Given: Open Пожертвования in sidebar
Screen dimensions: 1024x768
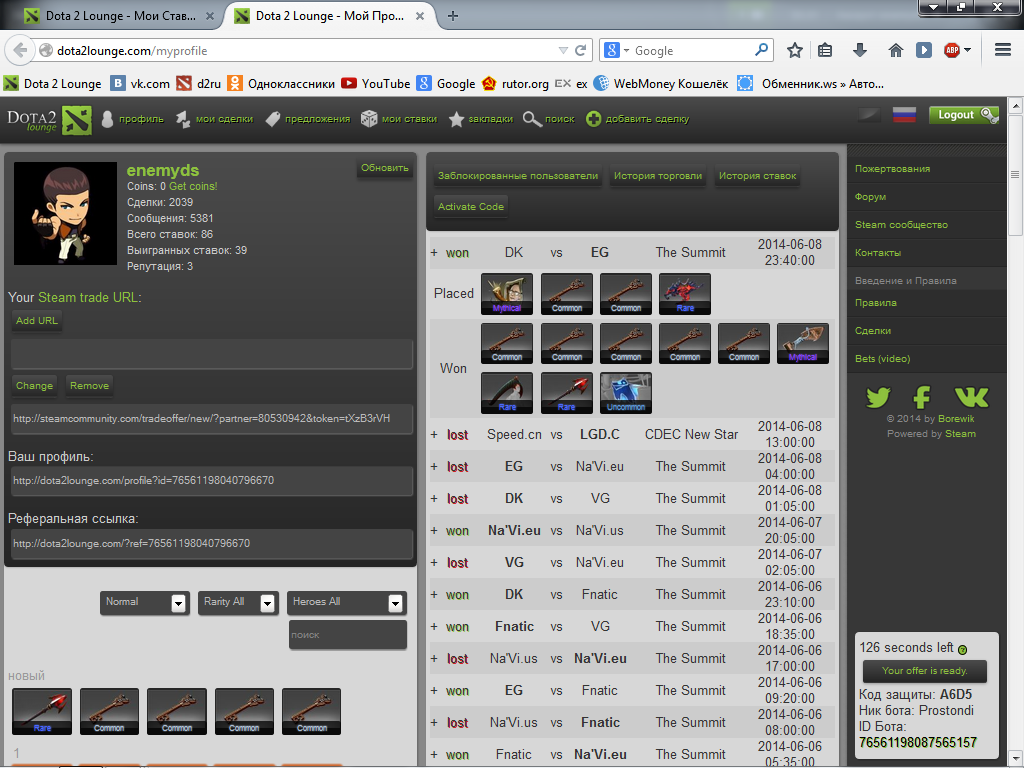Looking at the screenshot, I should tap(892, 168).
